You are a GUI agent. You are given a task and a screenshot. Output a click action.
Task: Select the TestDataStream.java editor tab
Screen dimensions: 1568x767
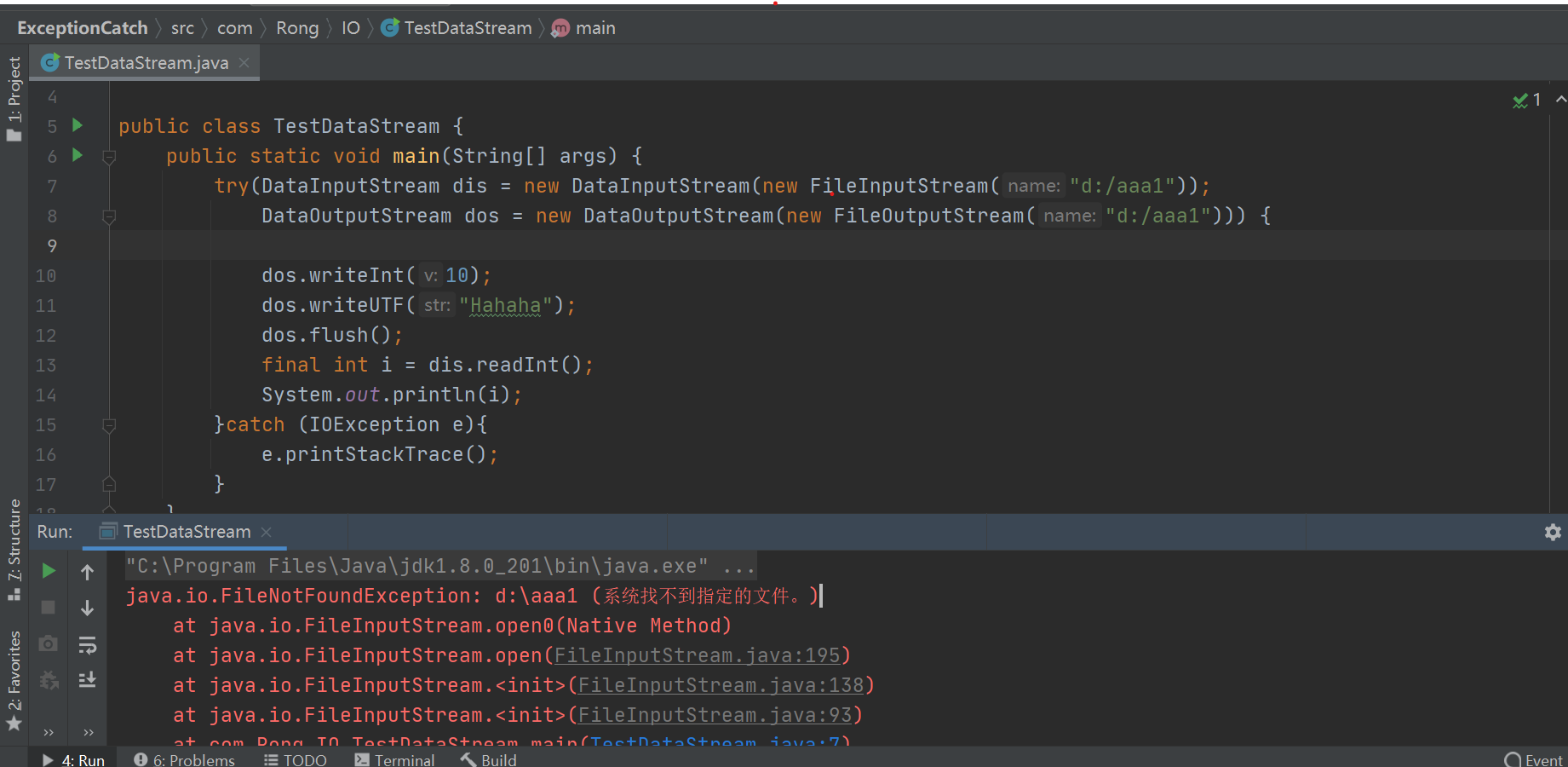pyautogui.click(x=145, y=63)
